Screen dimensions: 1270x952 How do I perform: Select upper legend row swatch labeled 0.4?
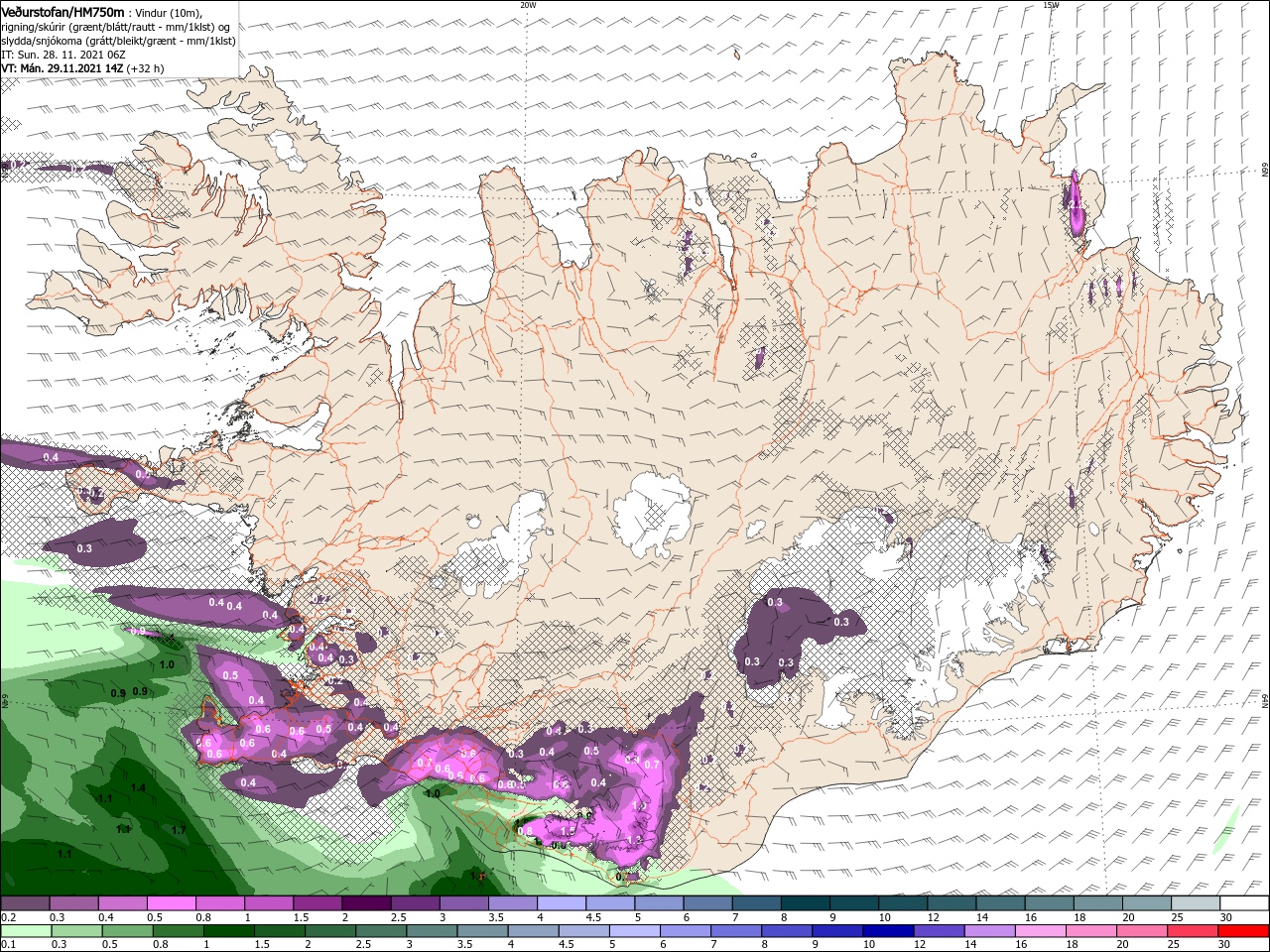[x=122, y=903]
